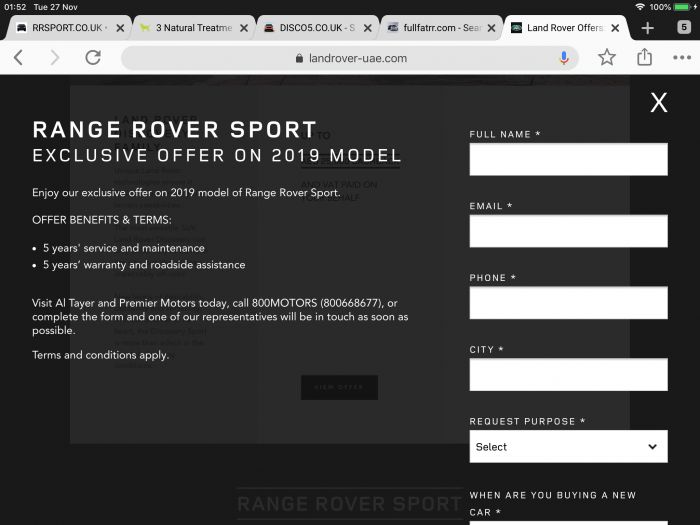The width and height of the screenshot is (700, 525).
Task: Click the EXCLUSIVE OFFER ON 2019 MODEL subheading
Action: point(217,155)
